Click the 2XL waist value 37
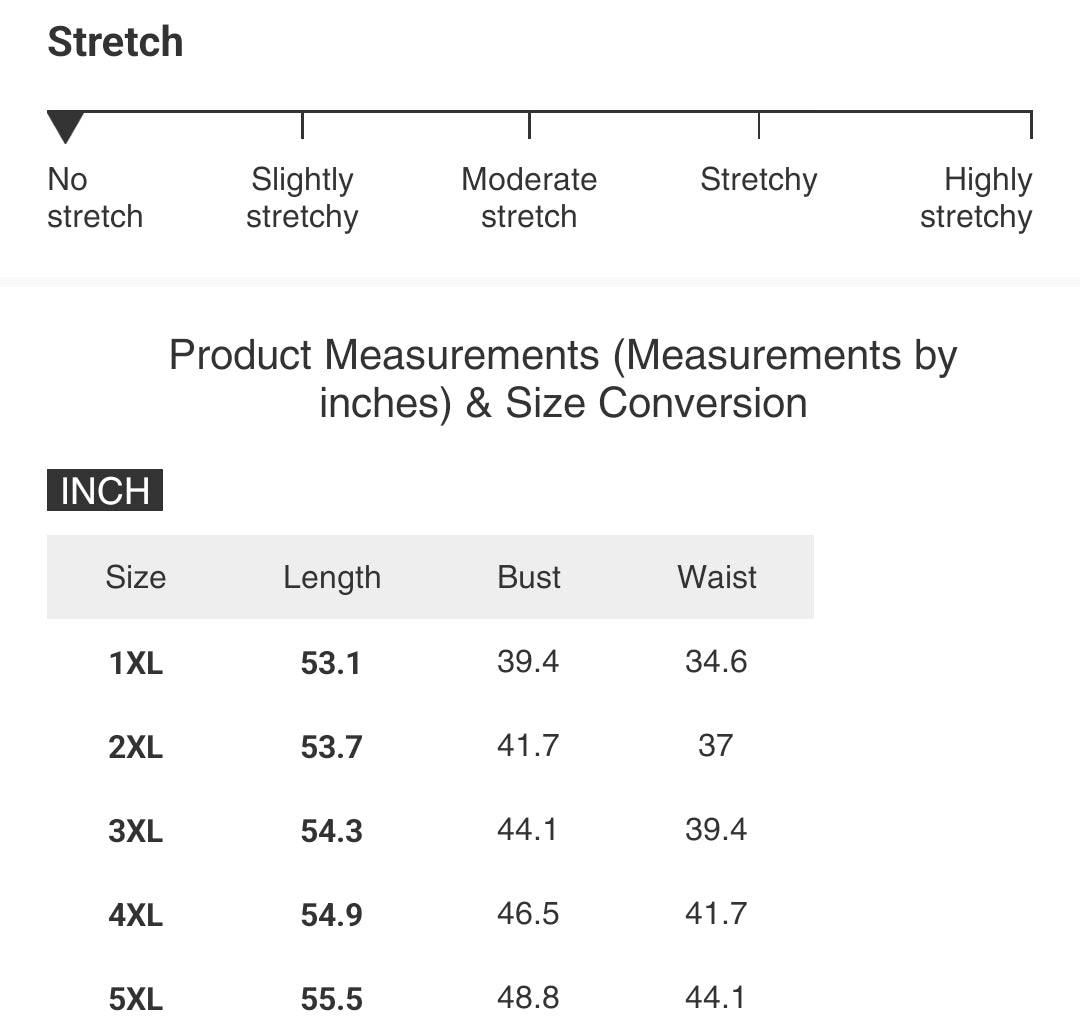The height and width of the screenshot is (1032, 1080). coord(716,745)
